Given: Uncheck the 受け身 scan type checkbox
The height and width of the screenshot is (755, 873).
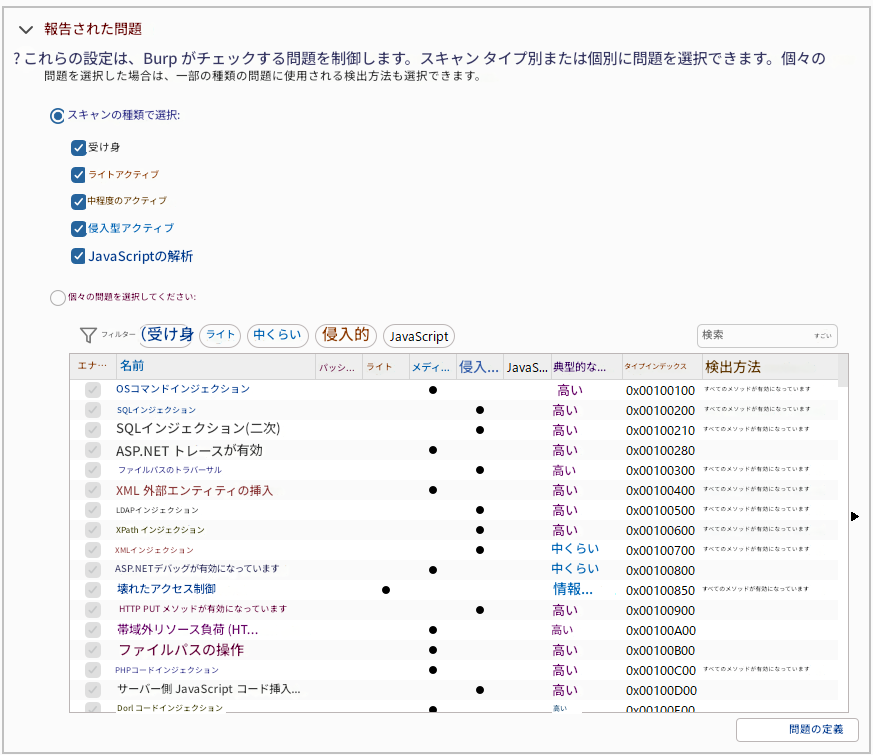Looking at the screenshot, I should [78, 147].
